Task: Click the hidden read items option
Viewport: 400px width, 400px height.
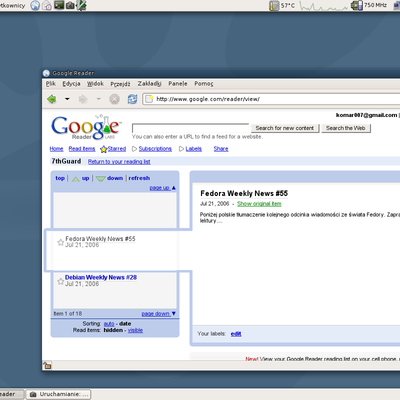Action: pyautogui.click(x=113, y=330)
